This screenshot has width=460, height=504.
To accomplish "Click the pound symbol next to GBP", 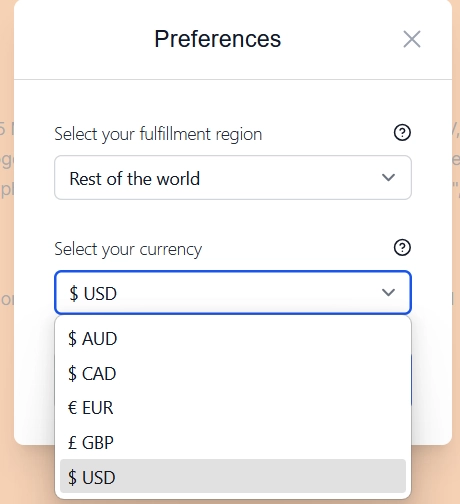I will [72, 443].
